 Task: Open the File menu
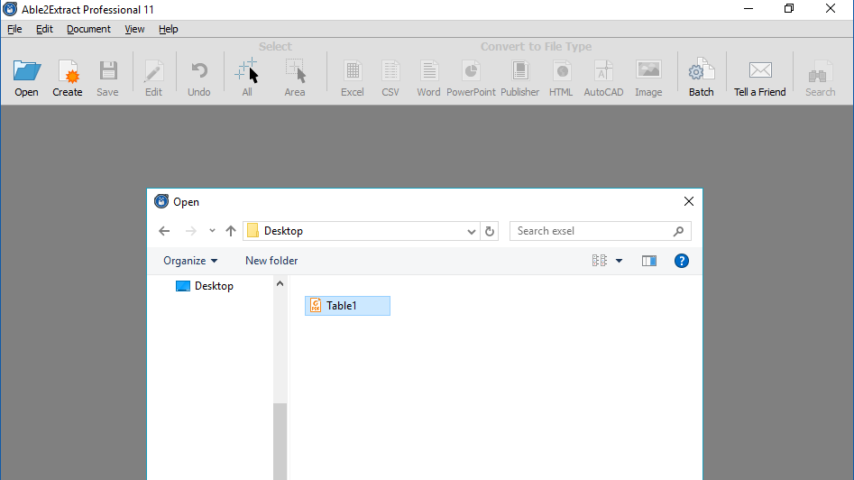coord(14,29)
